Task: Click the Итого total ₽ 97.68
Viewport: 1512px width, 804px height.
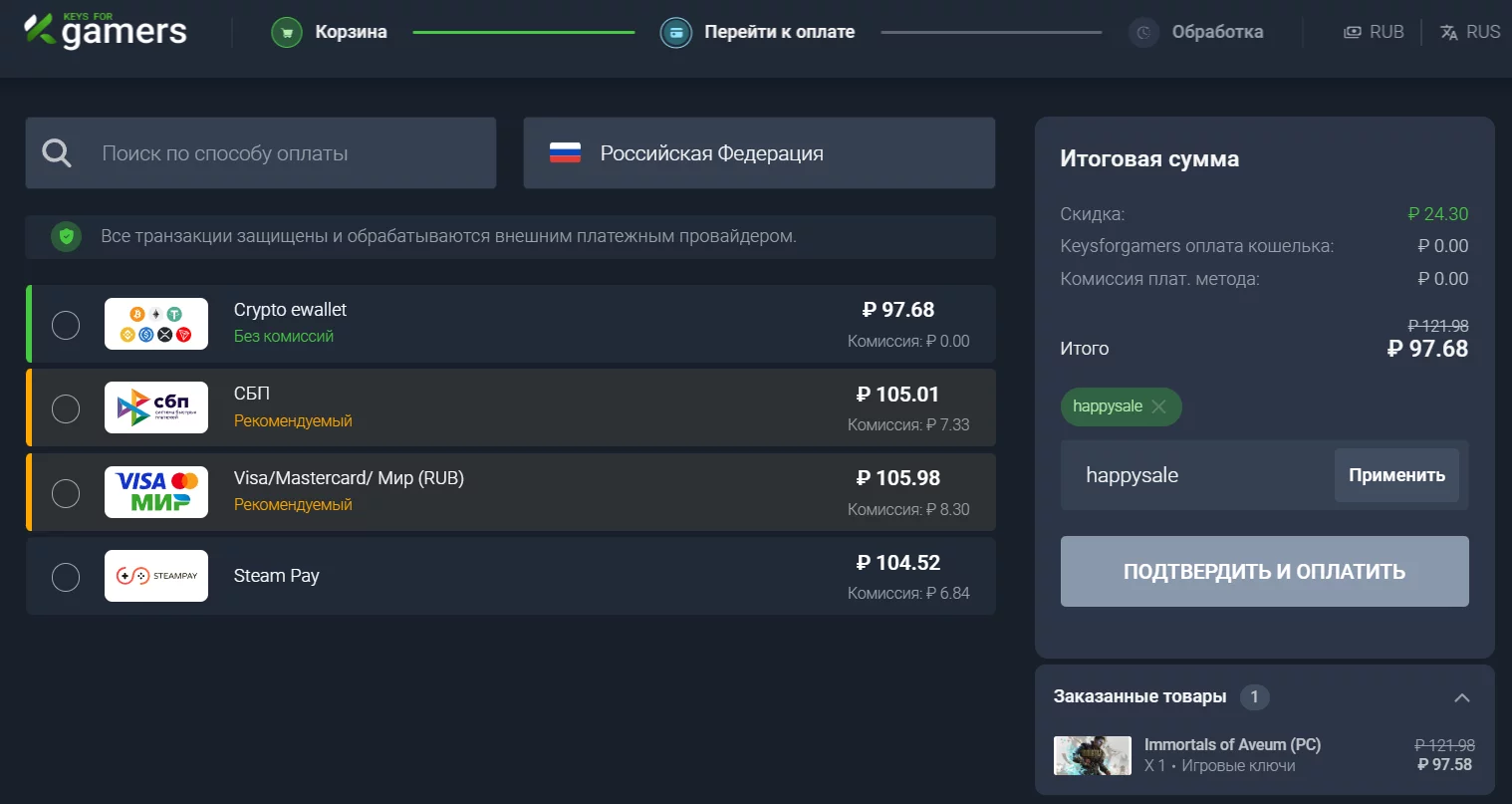Action: tap(1428, 349)
